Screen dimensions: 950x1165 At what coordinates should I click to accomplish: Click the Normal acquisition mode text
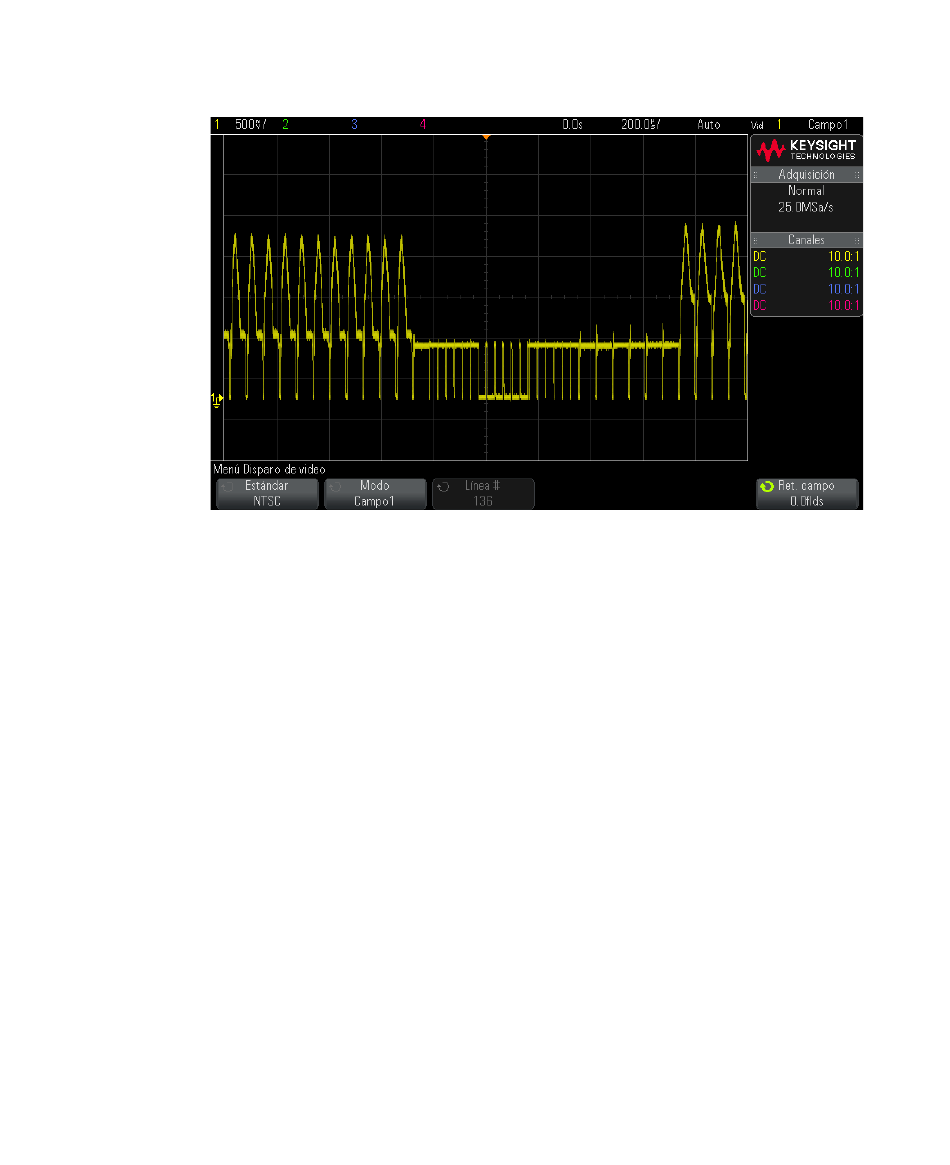[806, 191]
